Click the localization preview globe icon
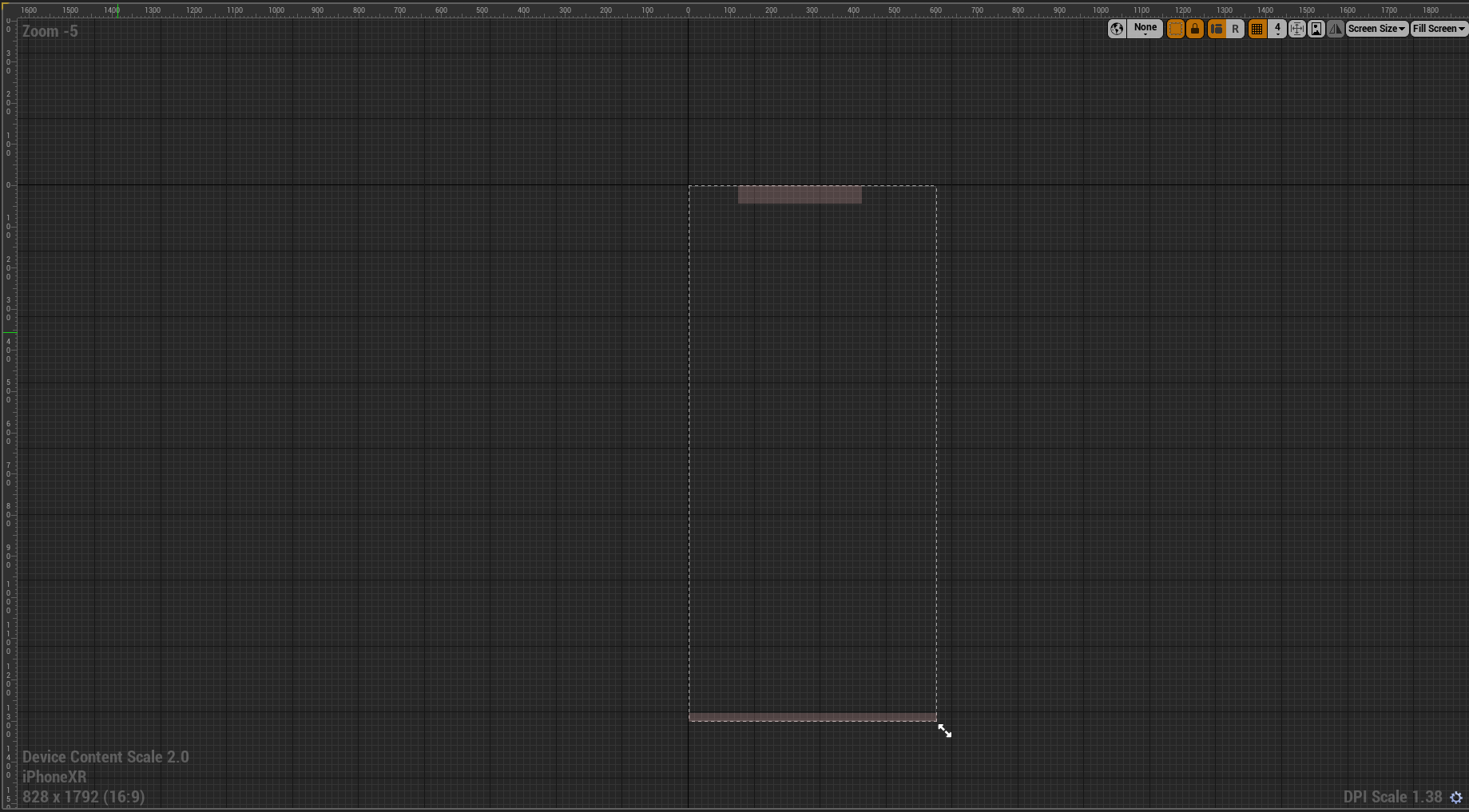Screen dimensions: 1469x812 click(x=1117, y=29)
